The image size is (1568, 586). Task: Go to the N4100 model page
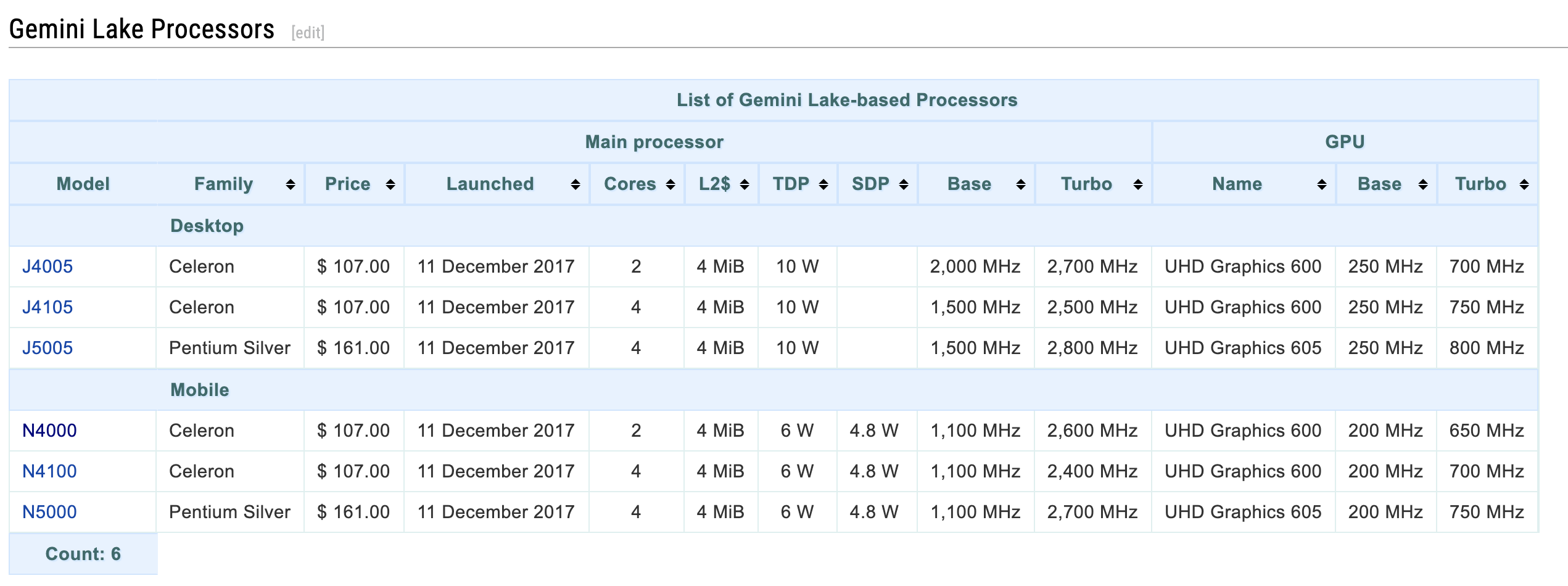pos(49,471)
